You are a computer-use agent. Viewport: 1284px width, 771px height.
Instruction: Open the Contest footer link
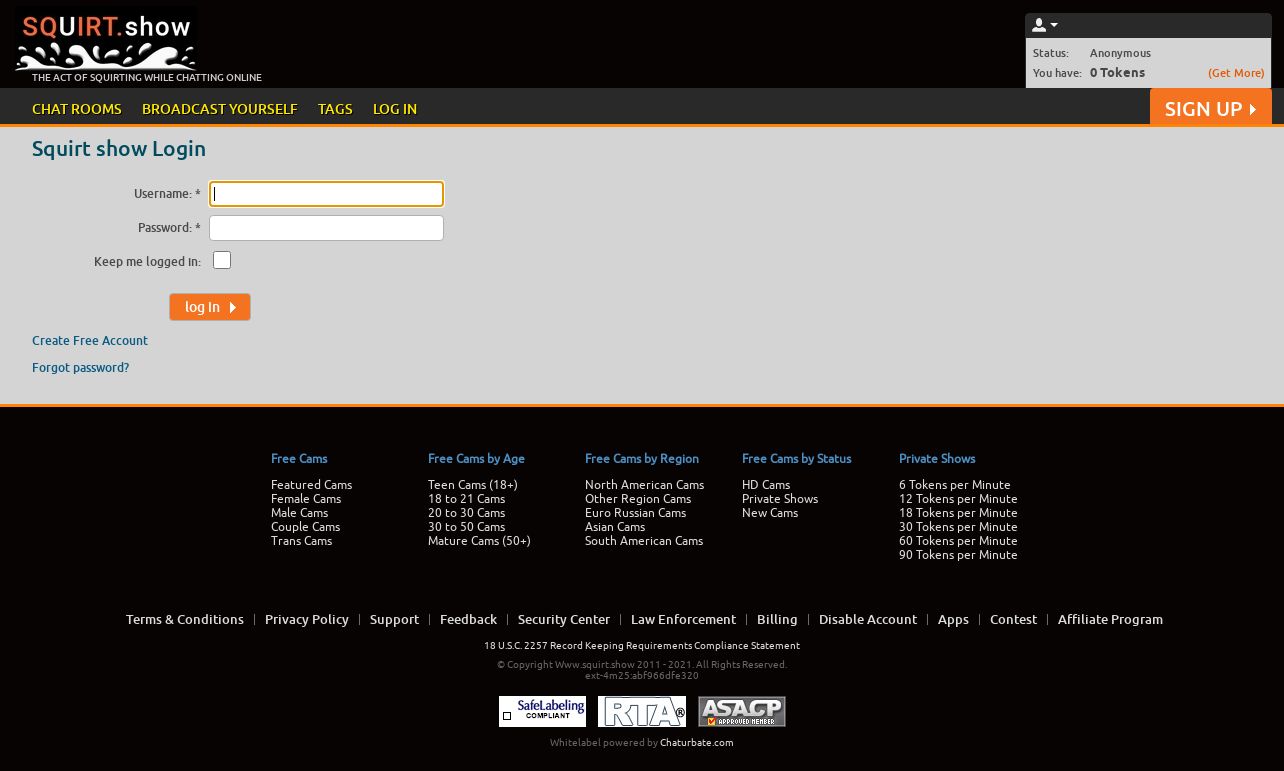coord(1013,619)
